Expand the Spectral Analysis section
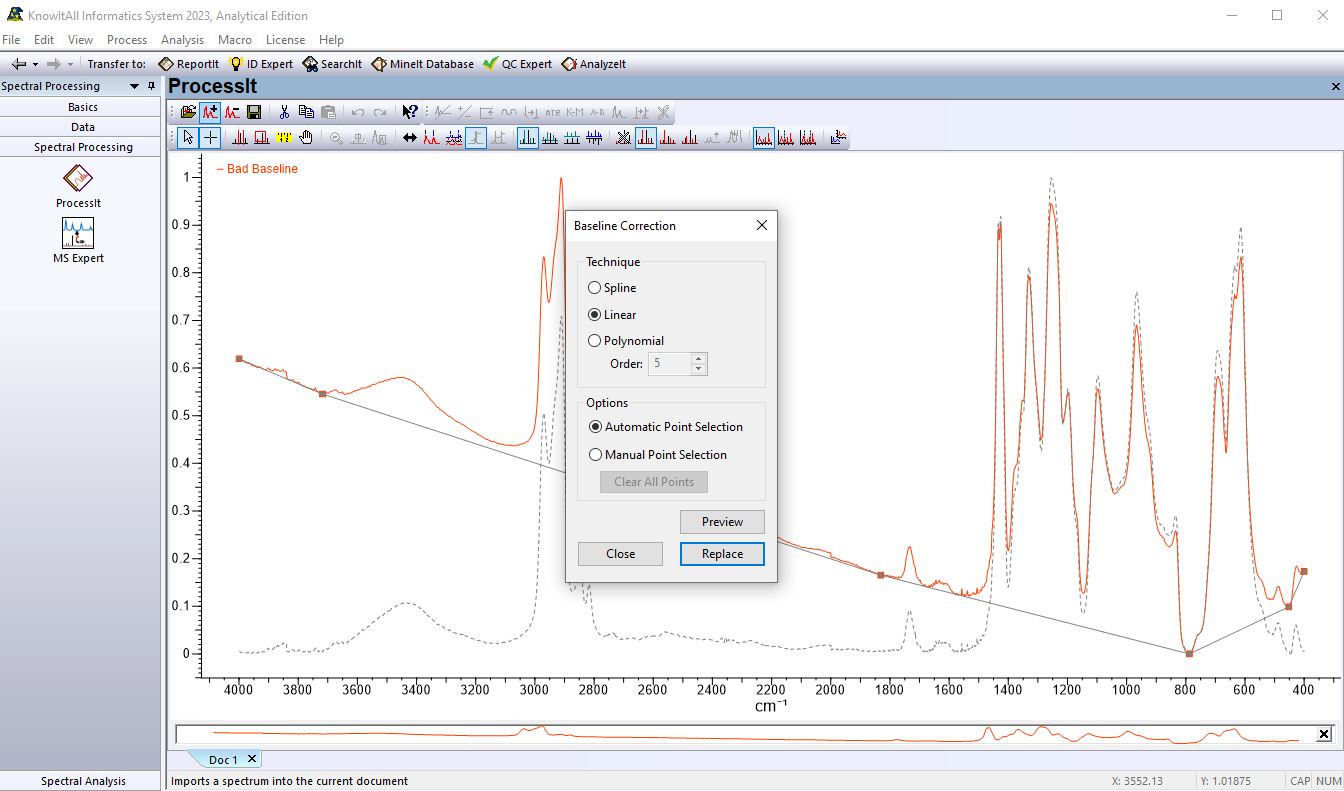The height and width of the screenshot is (791, 1344). pyautogui.click(x=83, y=781)
